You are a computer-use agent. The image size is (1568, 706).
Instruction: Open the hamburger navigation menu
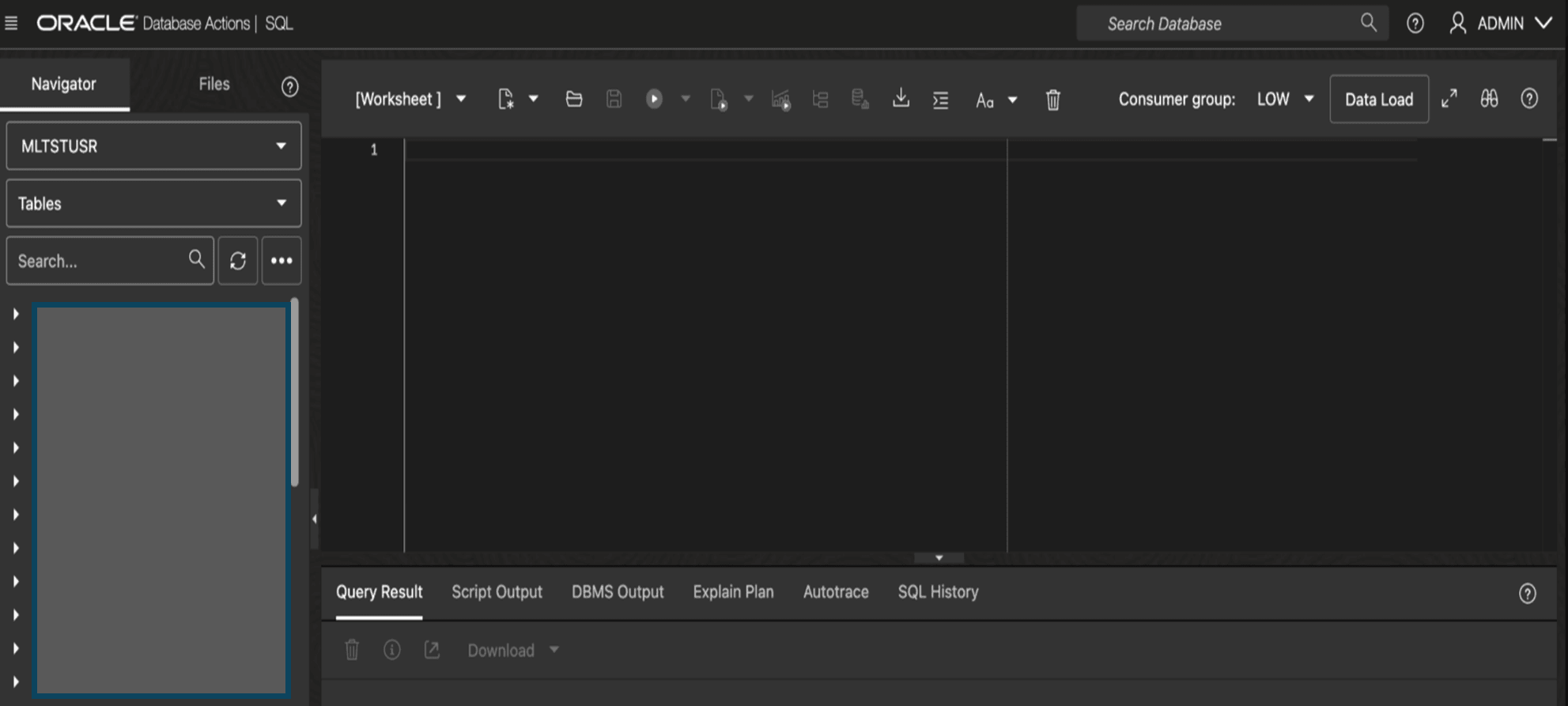(x=11, y=24)
